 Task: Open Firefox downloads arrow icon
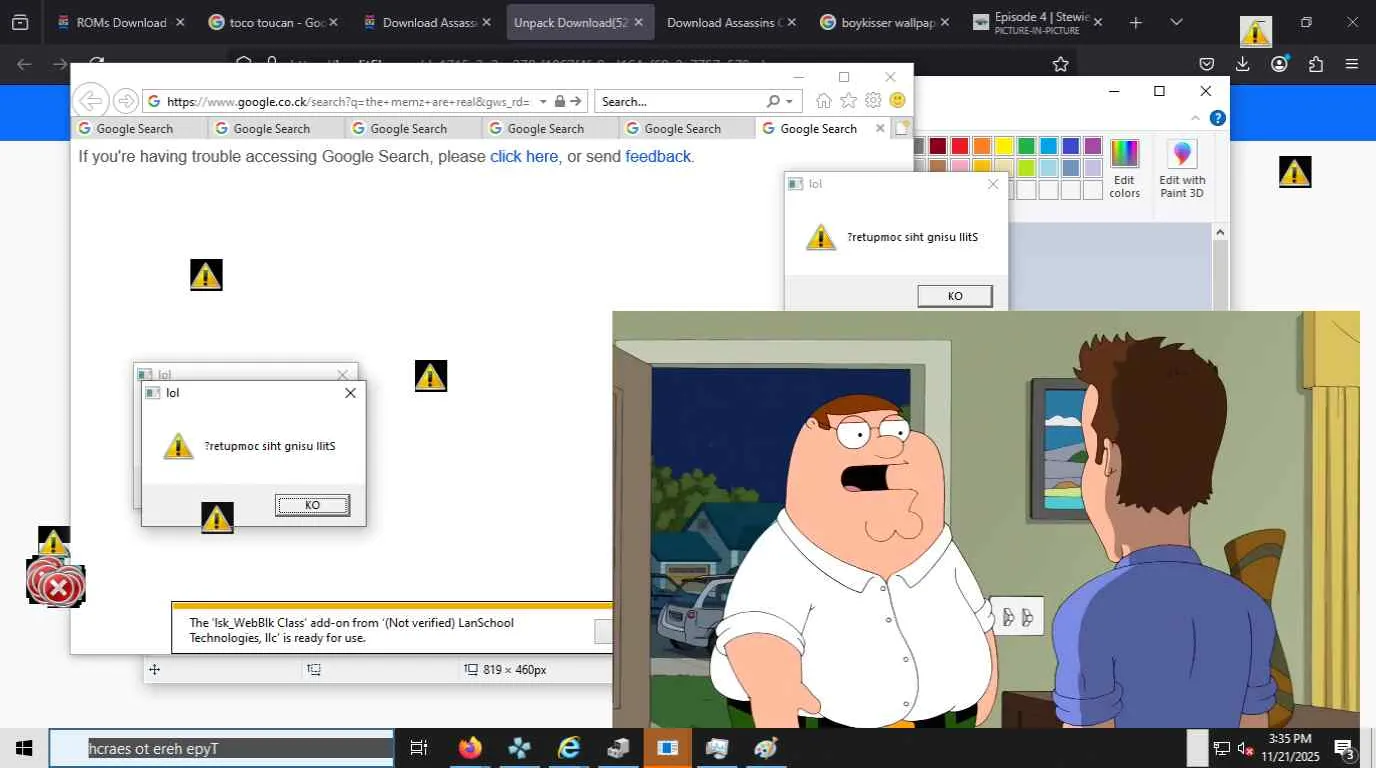pos(1243,64)
